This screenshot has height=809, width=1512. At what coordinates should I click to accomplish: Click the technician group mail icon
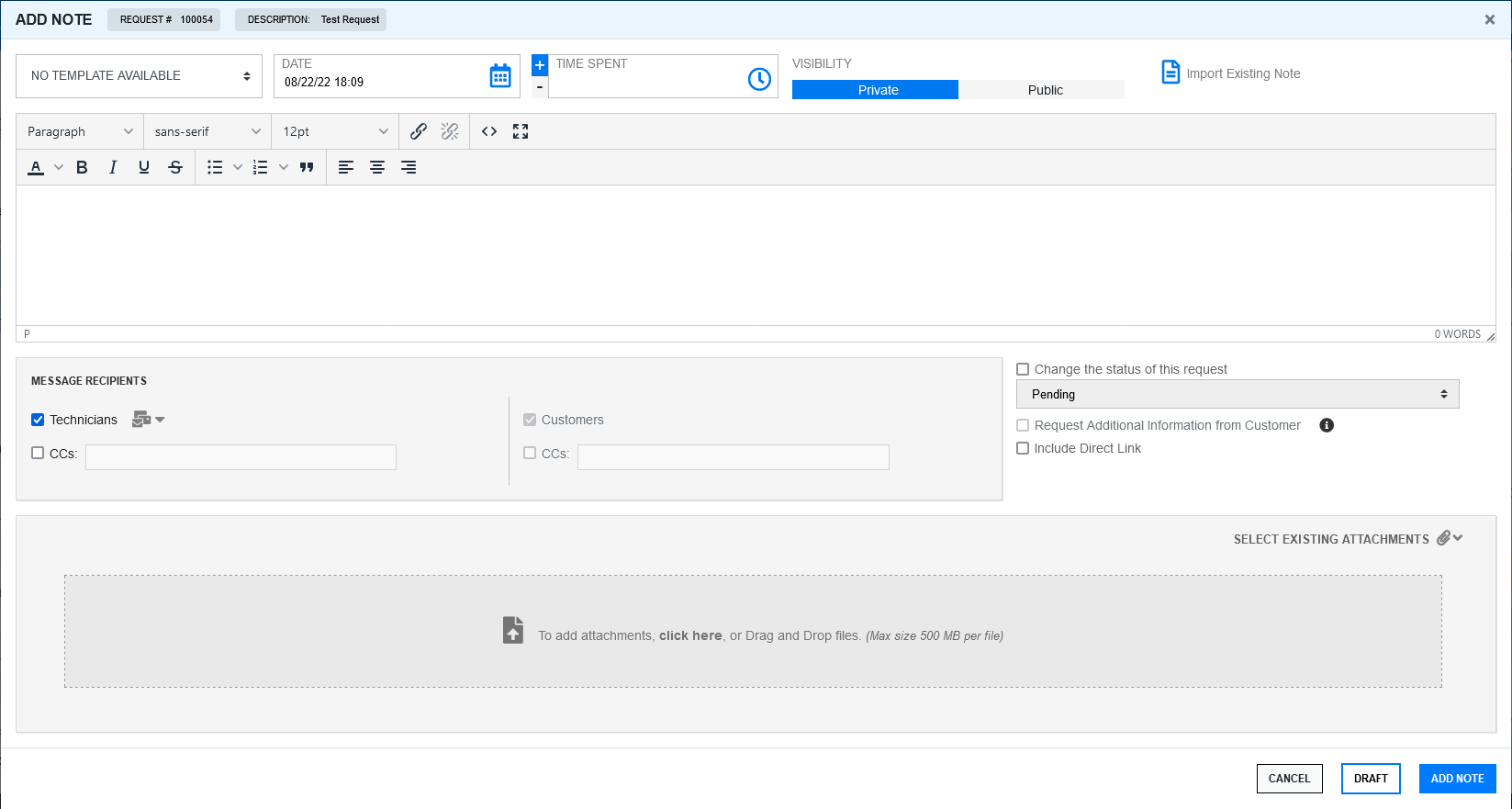(x=141, y=420)
